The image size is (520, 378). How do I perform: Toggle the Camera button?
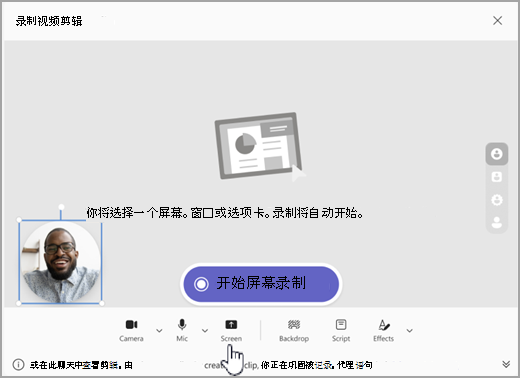click(x=131, y=331)
